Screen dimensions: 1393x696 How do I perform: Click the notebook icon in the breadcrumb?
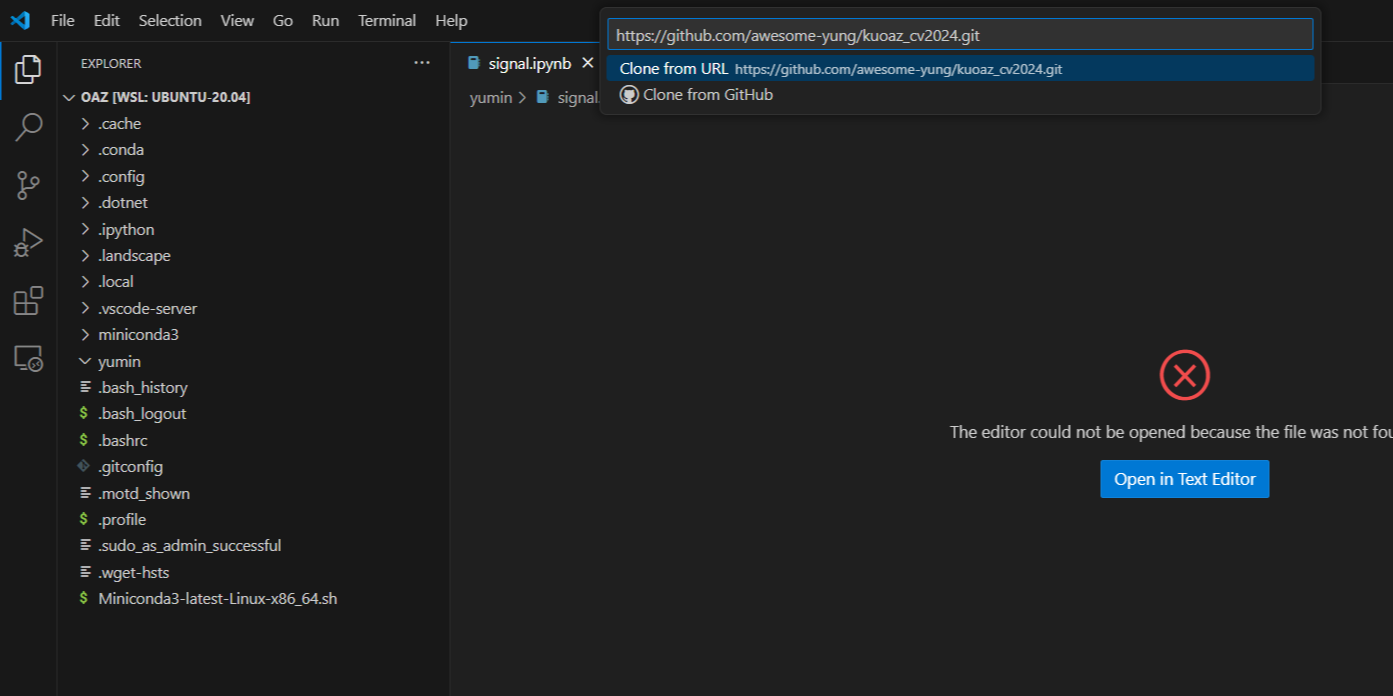[543, 97]
